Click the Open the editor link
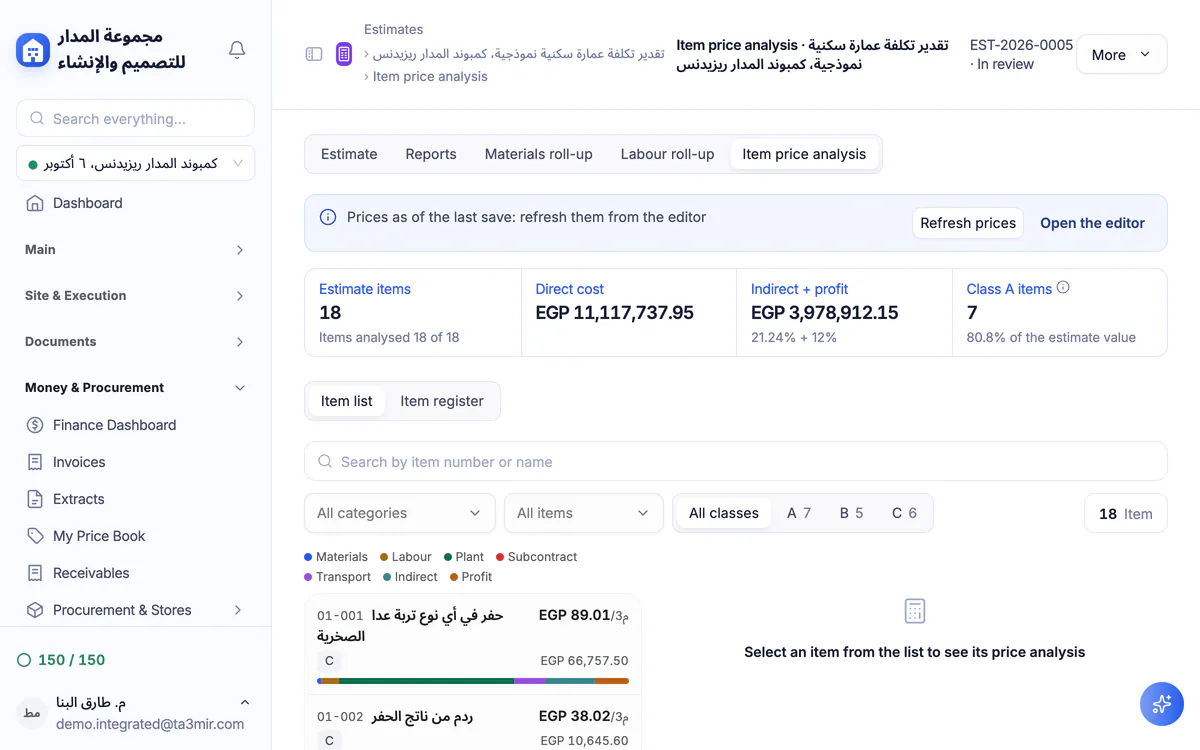Viewport: 1200px width, 750px height. (x=1092, y=223)
